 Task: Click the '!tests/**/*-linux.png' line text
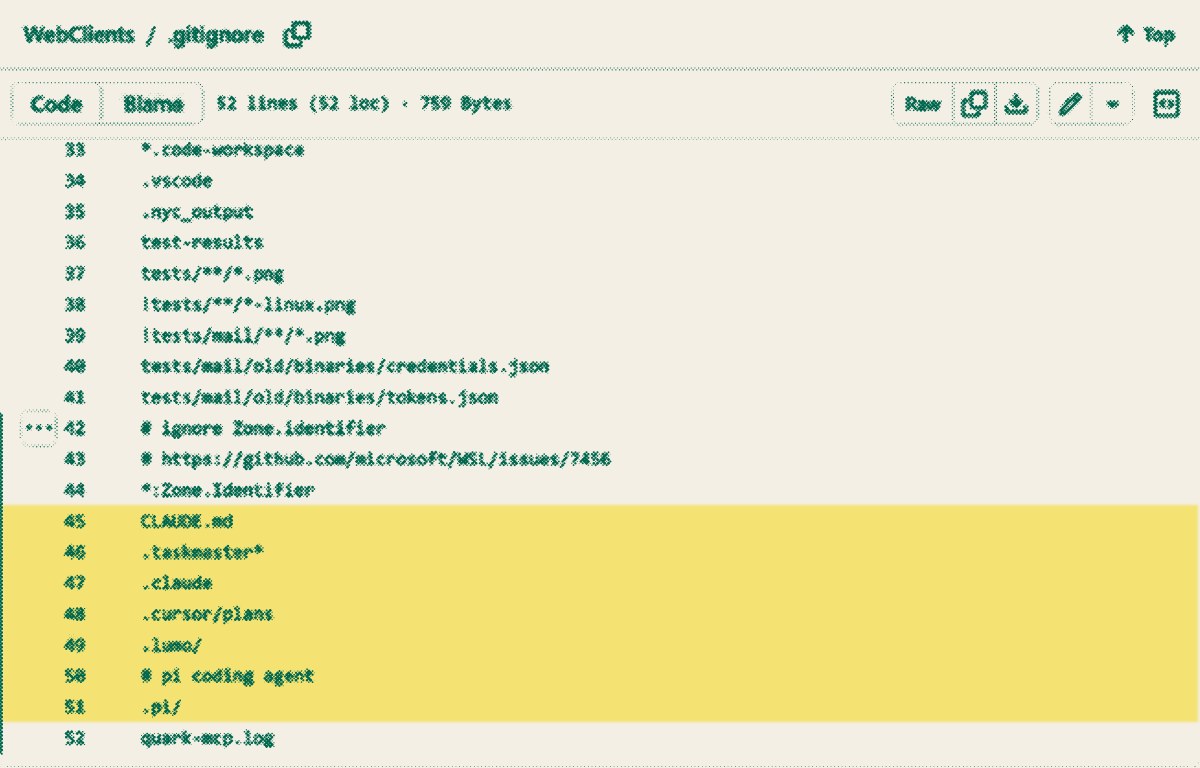click(x=248, y=305)
